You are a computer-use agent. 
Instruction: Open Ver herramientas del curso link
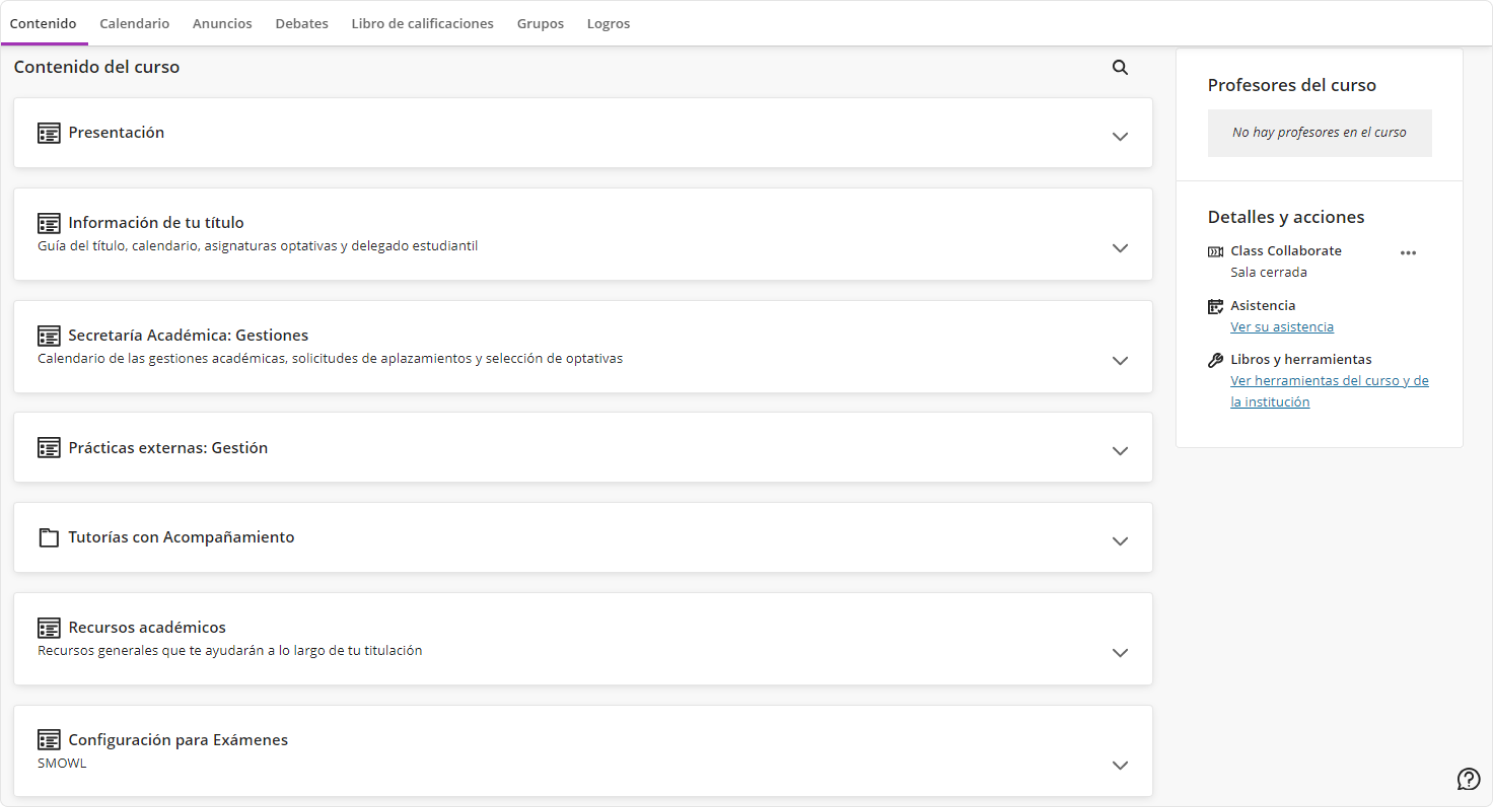coord(1328,381)
